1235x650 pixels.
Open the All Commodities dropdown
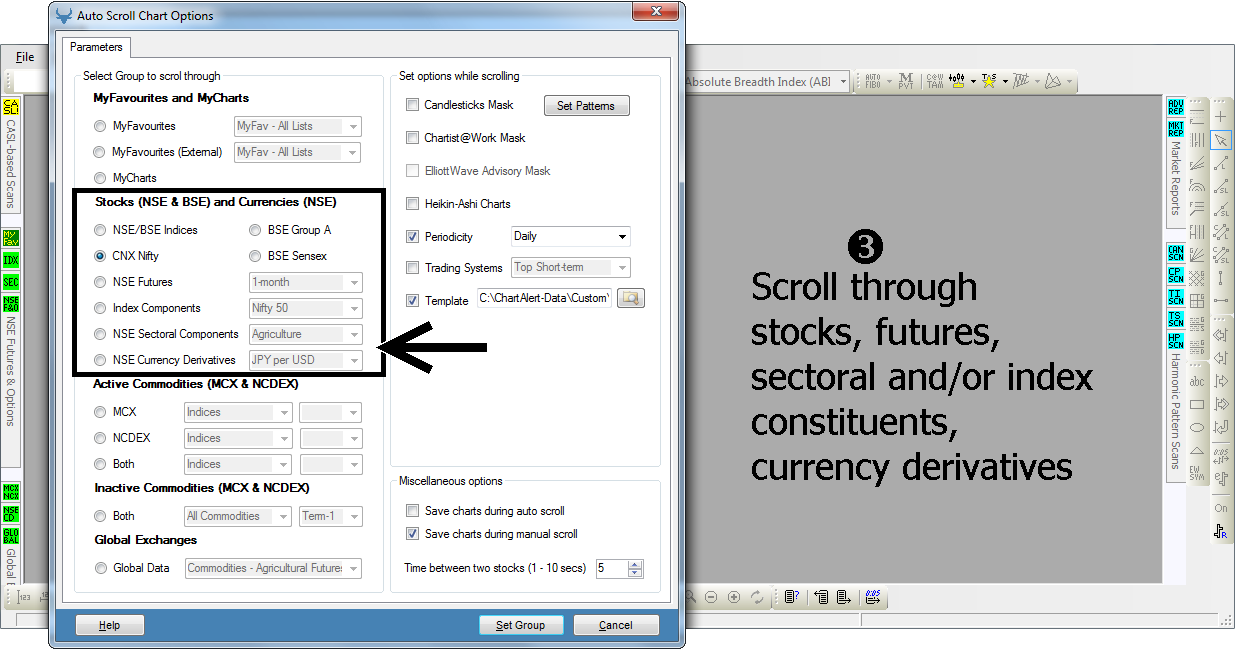tap(238, 516)
